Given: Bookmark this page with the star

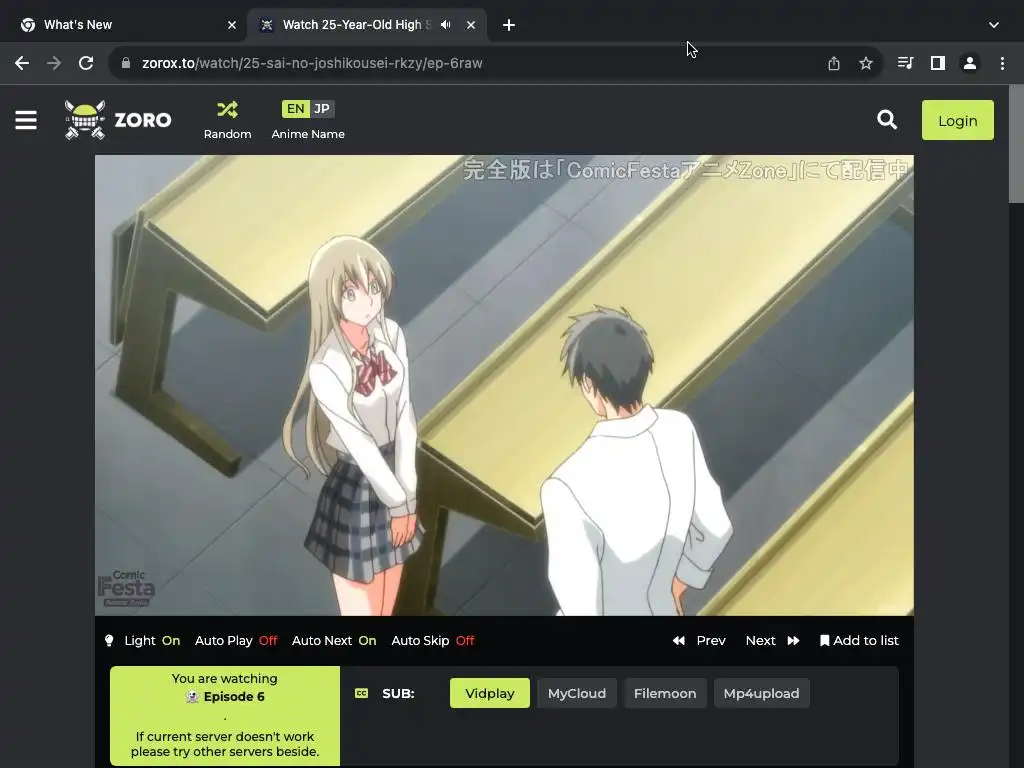Looking at the screenshot, I should point(865,63).
